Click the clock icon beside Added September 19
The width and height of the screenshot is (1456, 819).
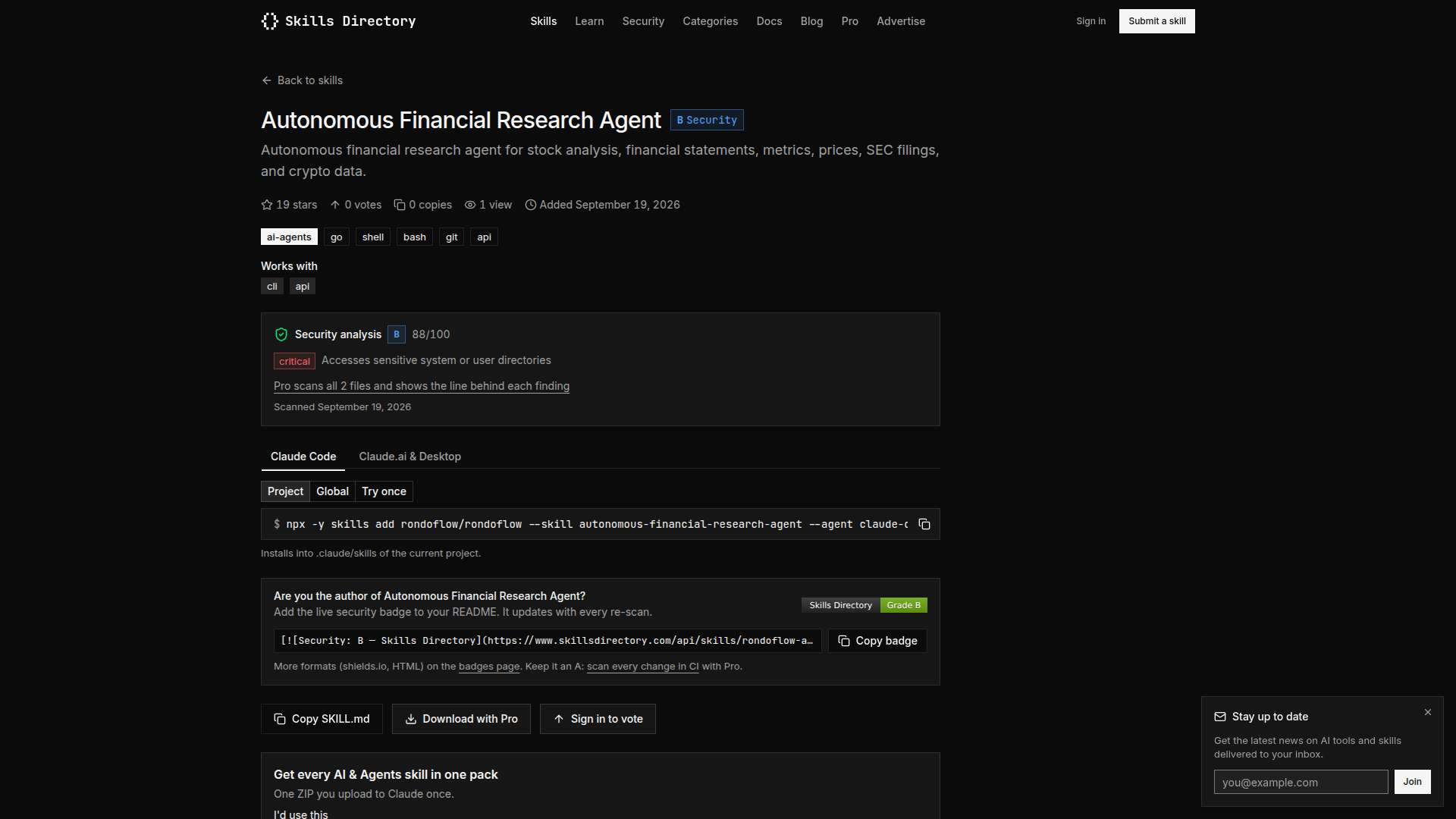pyautogui.click(x=531, y=205)
